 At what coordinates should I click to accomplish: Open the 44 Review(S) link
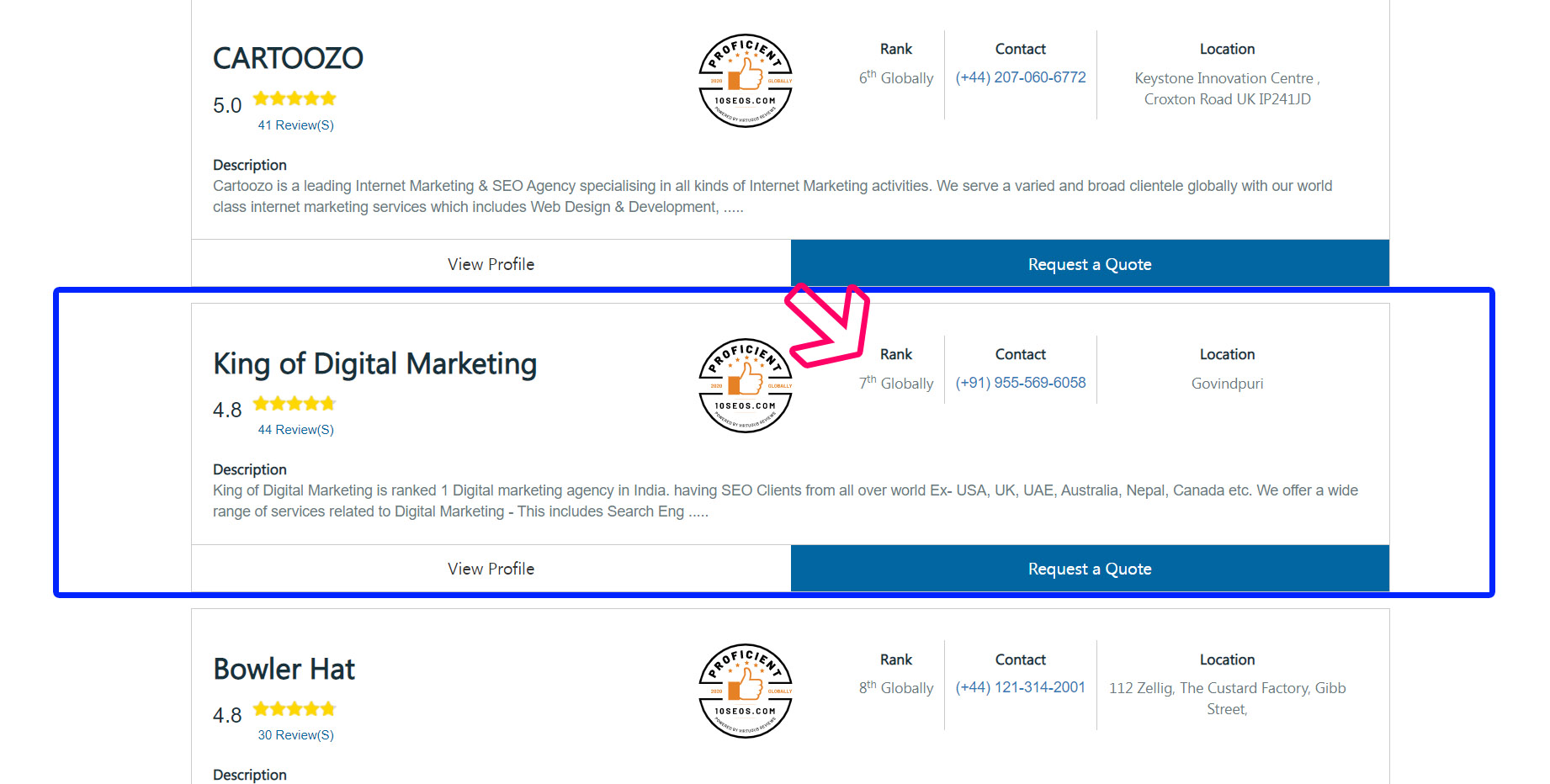(x=295, y=430)
